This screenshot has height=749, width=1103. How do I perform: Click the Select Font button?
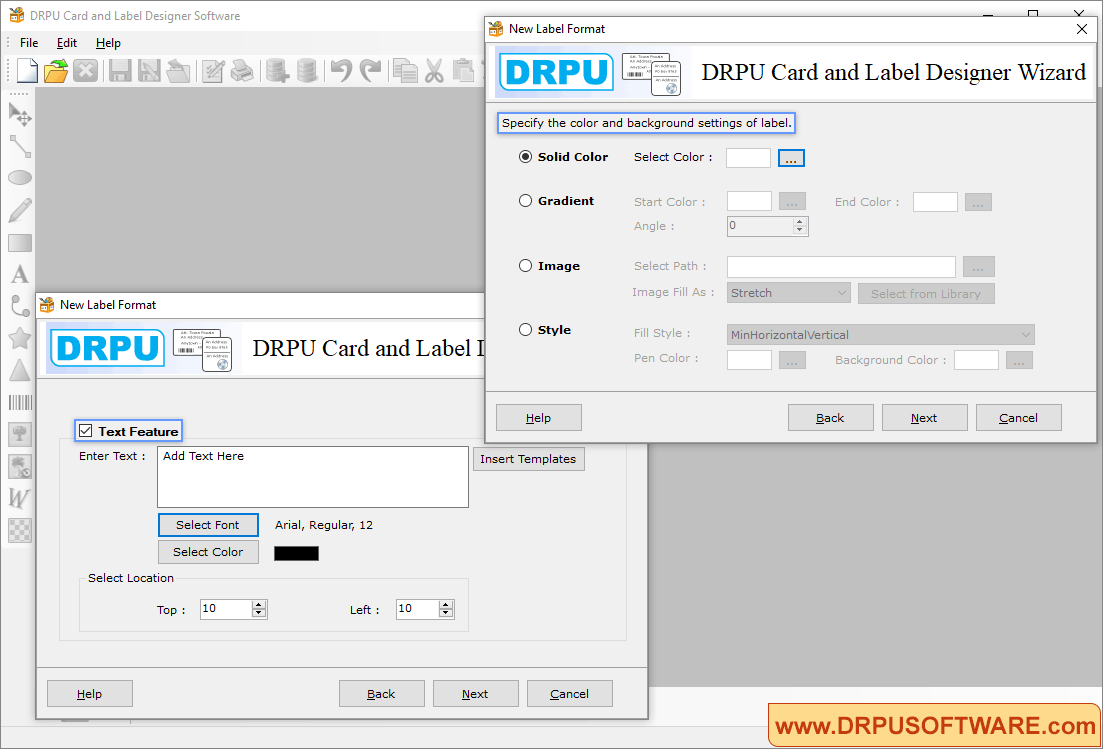[x=208, y=525]
